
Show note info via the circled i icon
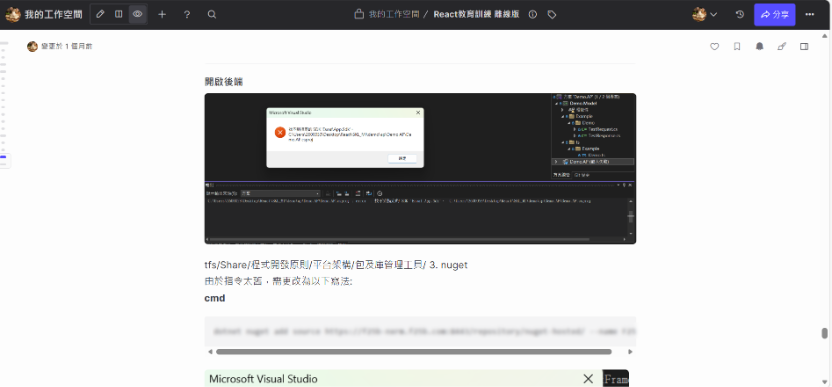pos(533,14)
